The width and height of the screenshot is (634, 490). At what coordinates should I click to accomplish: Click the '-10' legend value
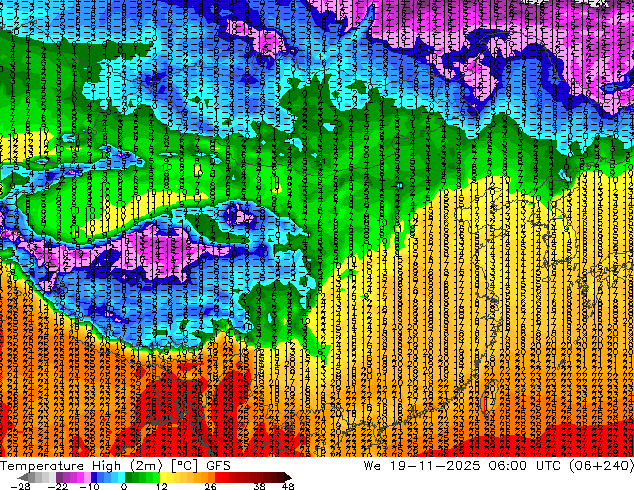point(89,486)
